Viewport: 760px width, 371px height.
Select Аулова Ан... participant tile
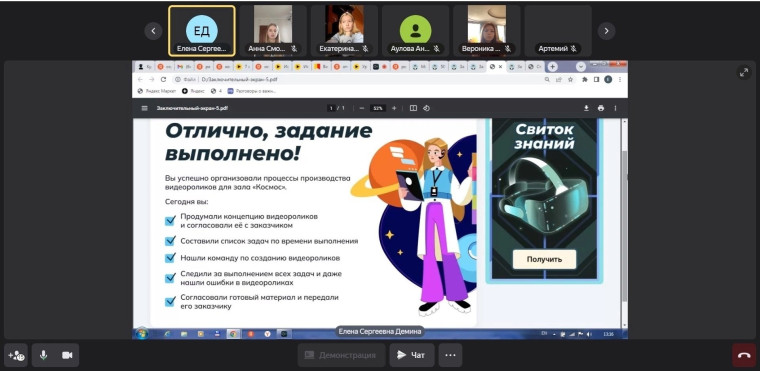(x=415, y=31)
